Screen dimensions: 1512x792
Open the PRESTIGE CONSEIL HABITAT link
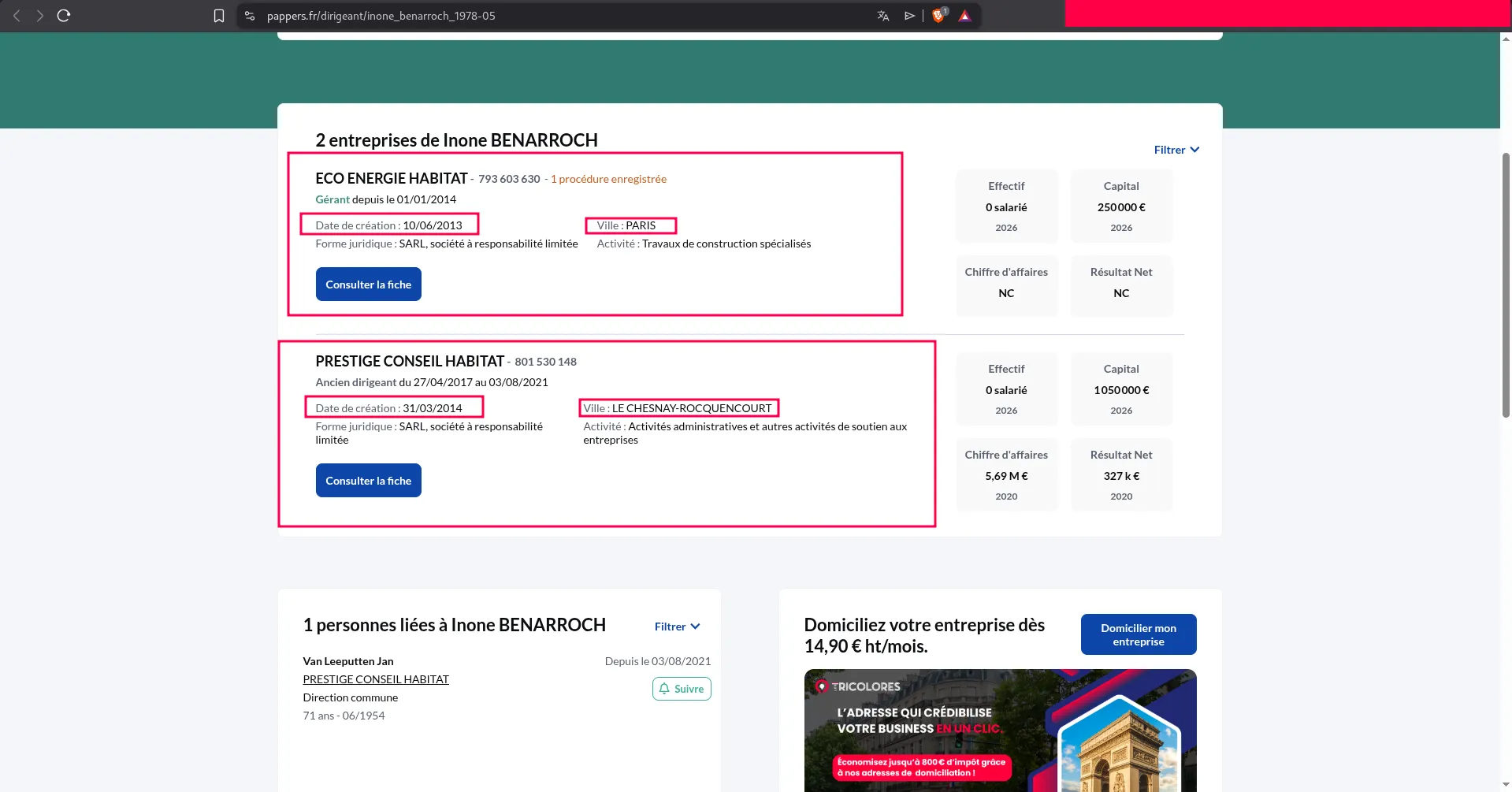376,679
